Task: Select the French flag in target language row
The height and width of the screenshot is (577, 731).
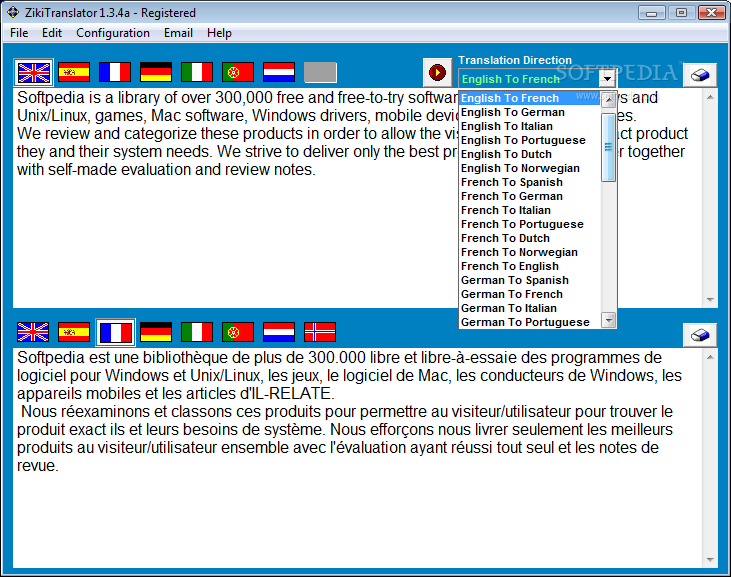Action: [116, 333]
